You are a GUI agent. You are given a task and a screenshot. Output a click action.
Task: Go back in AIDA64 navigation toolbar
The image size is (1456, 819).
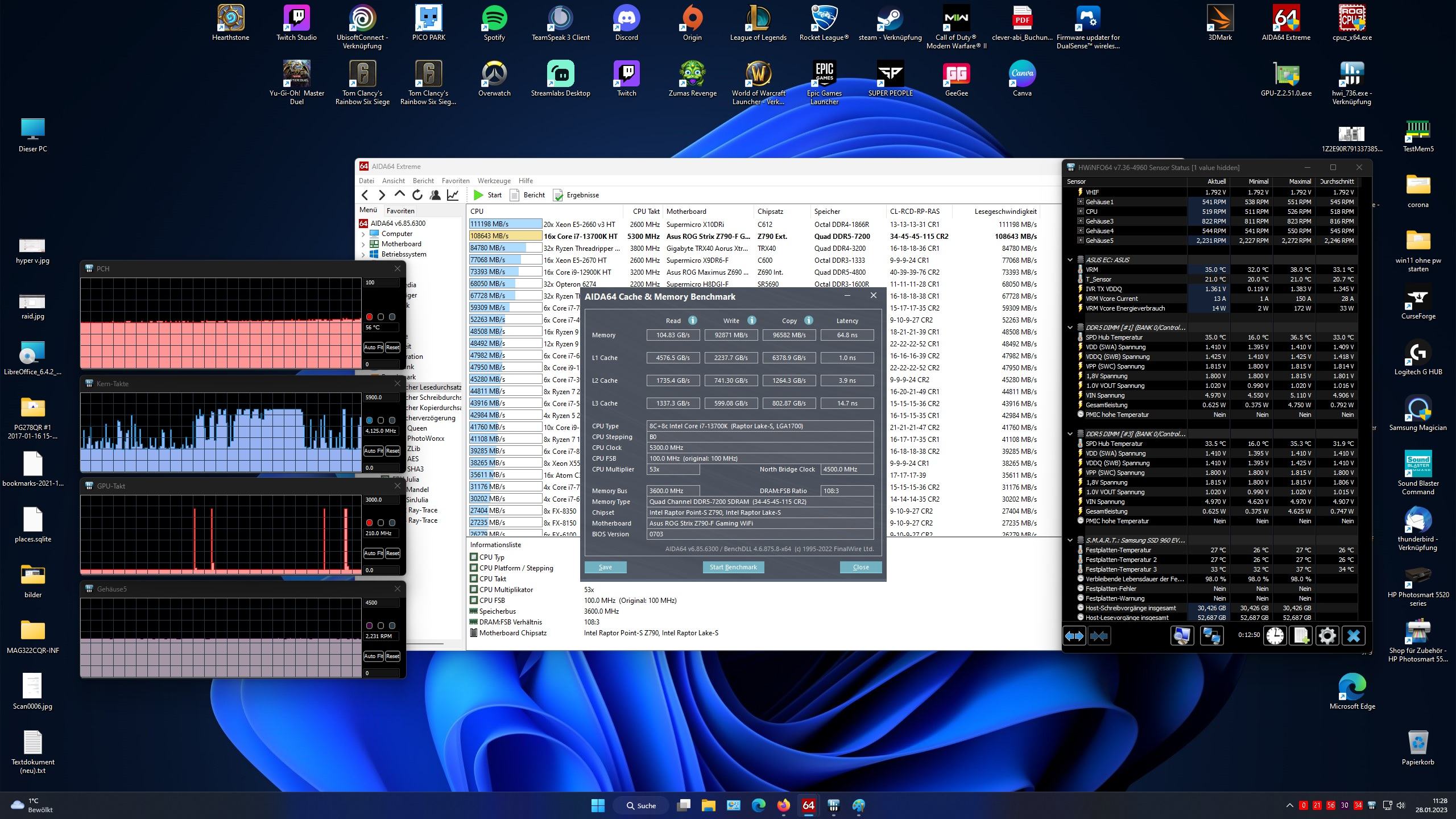click(x=365, y=195)
